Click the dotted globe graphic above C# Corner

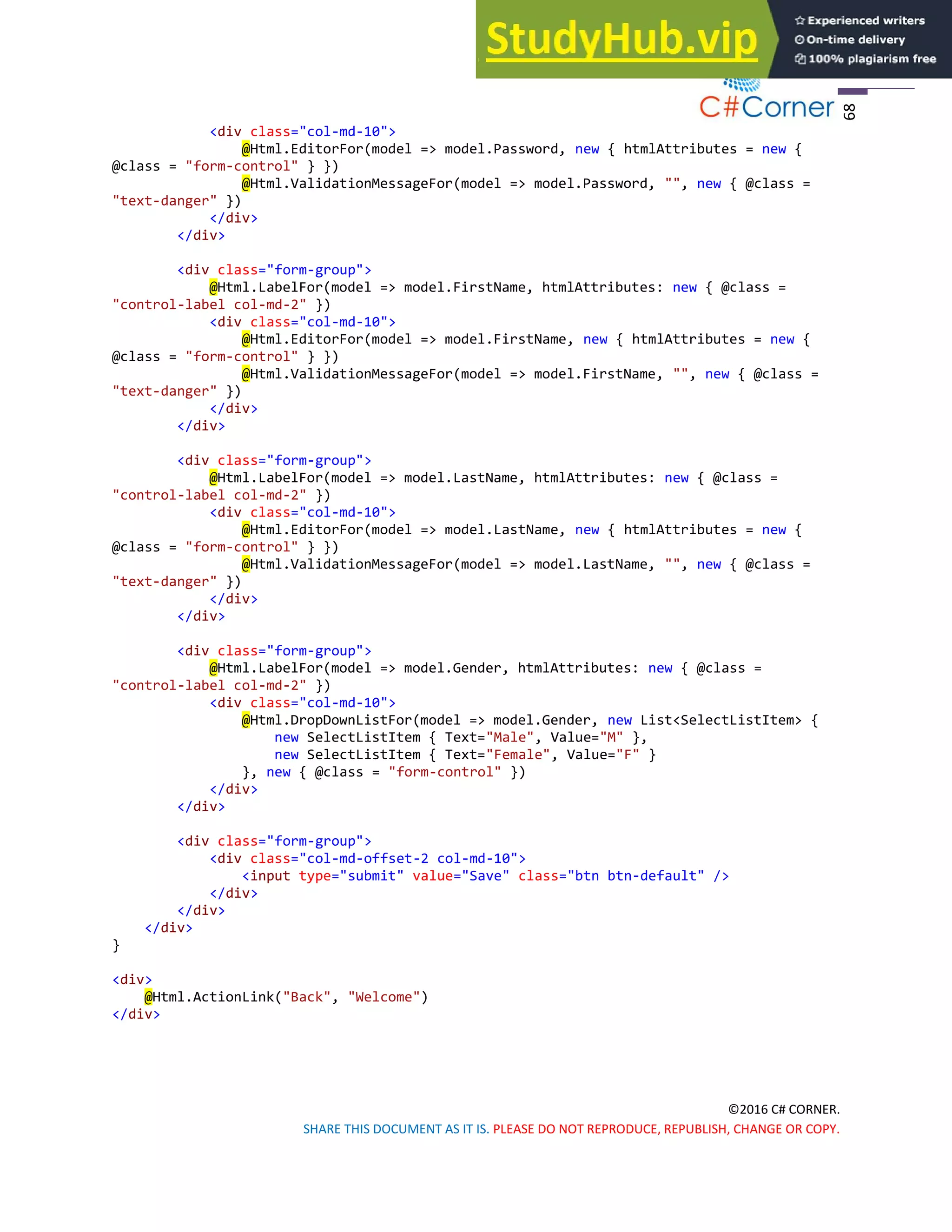[x=742, y=85]
